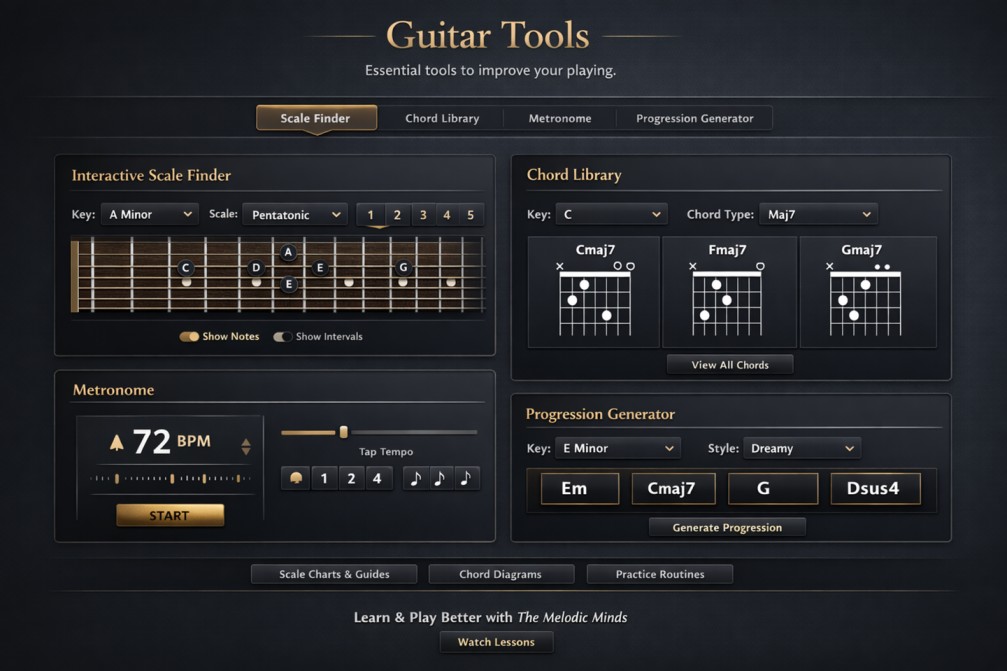Open the E Minor key dropdown
1007x671 pixels.
click(618, 448)
